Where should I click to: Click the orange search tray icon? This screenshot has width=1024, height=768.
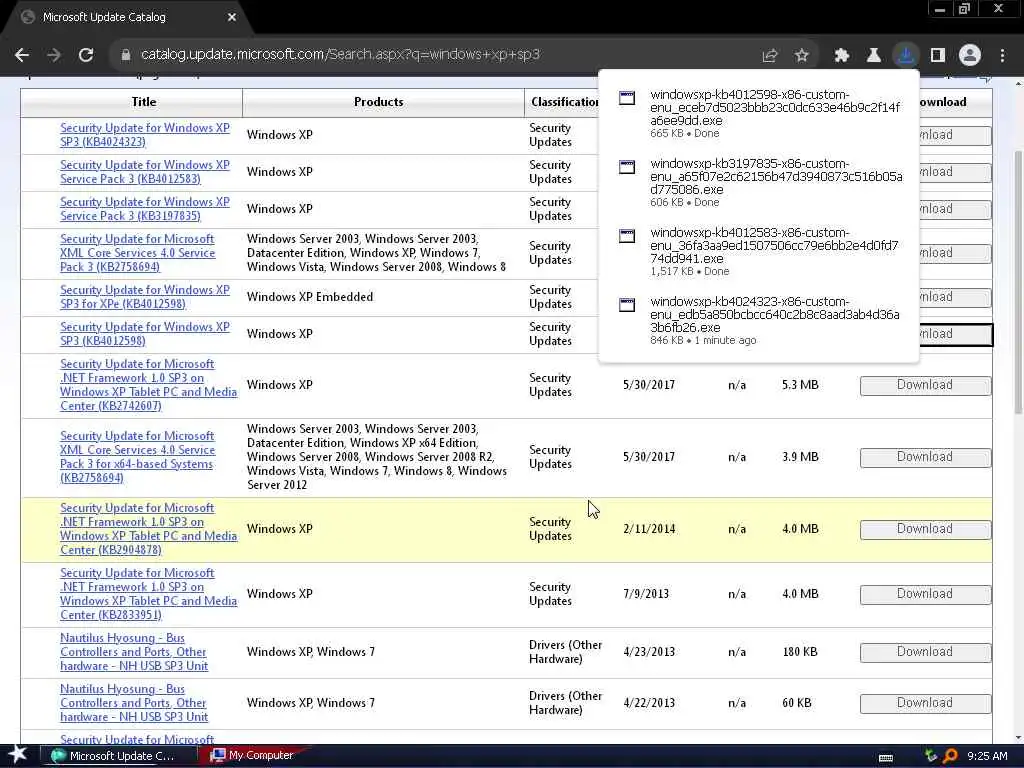[950, 756]
